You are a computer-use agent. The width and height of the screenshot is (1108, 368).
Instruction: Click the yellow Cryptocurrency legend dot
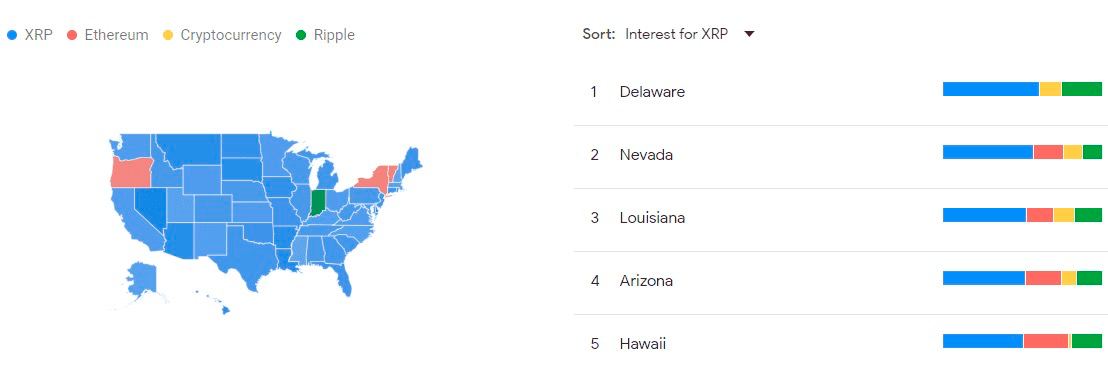coord(167,35)
